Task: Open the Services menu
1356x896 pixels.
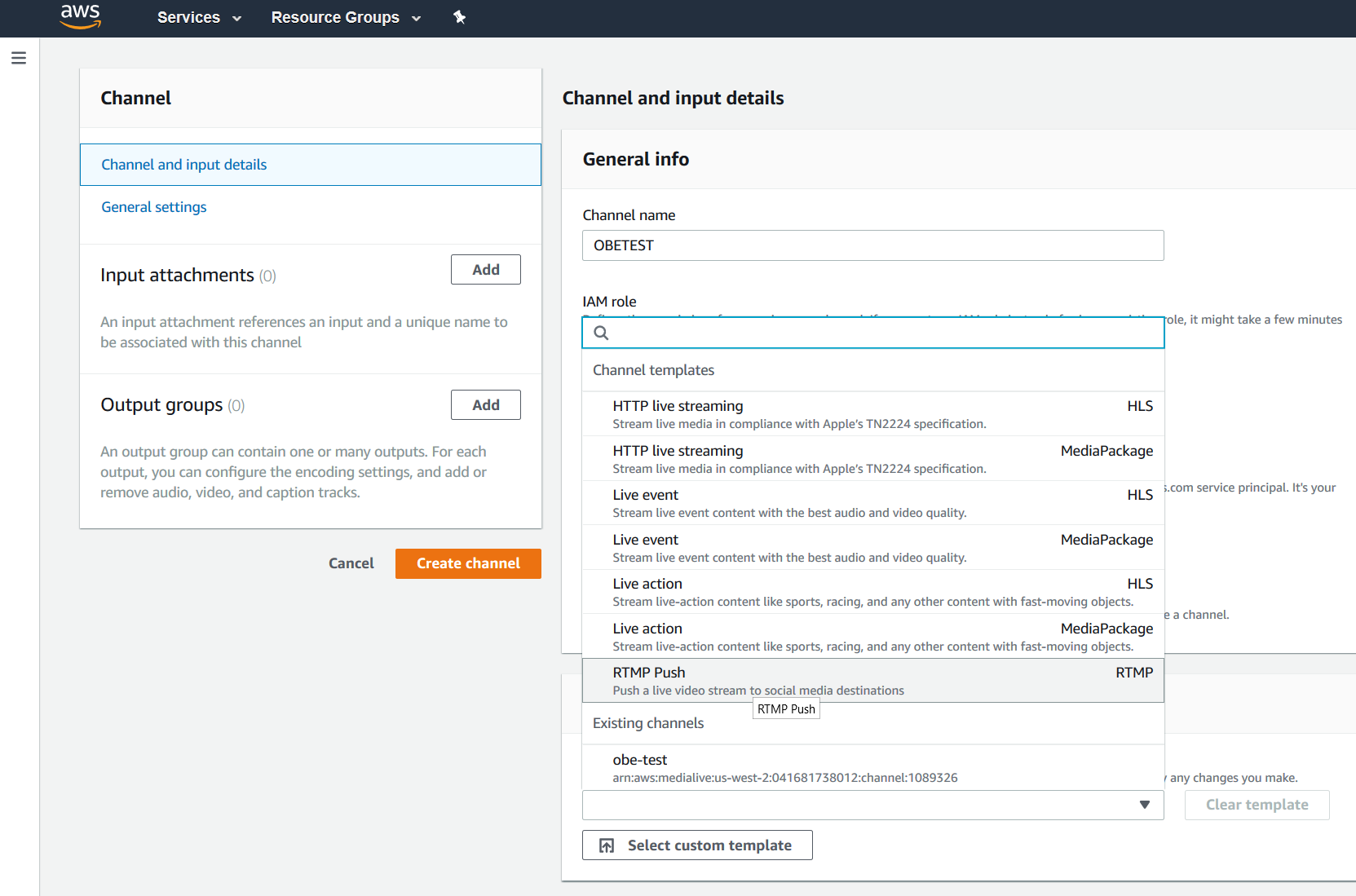Action: pos(199,17)
